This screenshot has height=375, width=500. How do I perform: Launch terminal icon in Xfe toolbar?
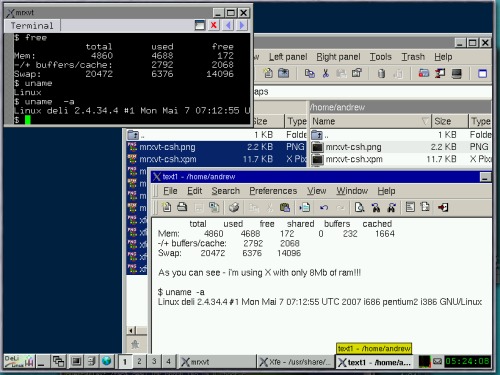(x=456, y=73)
